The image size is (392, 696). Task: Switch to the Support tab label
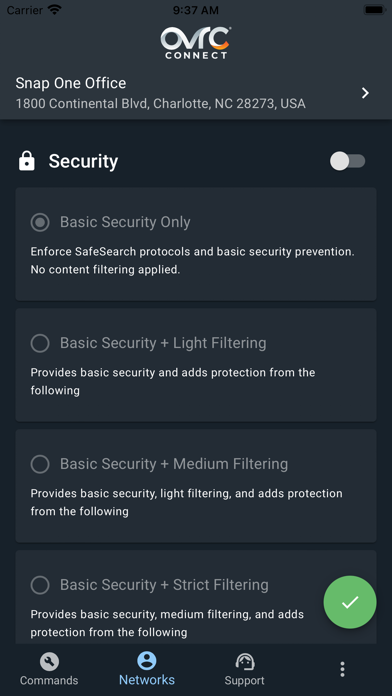coord(244,680)
